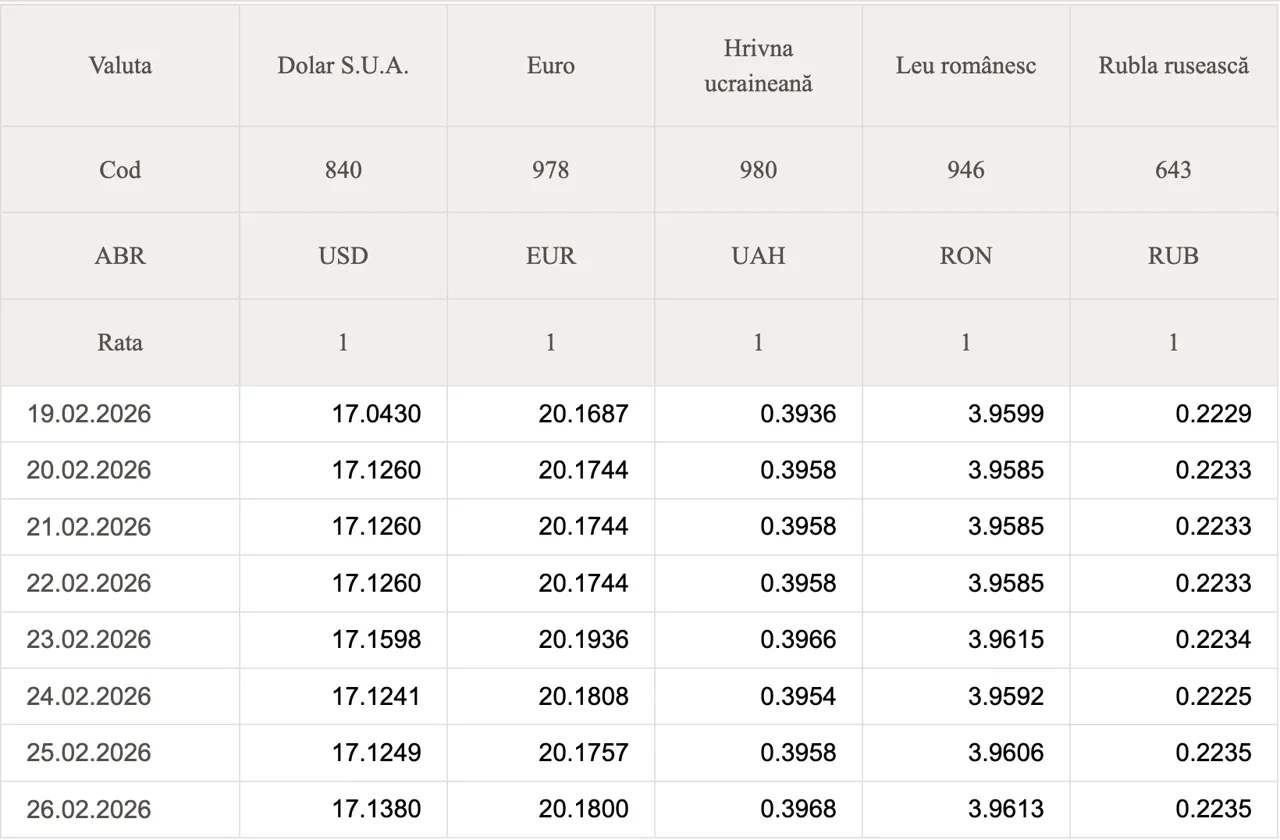Click the Hrivna ucraineană header
This screenshot has width=1280, height=840.
click(x=758, y=66)
